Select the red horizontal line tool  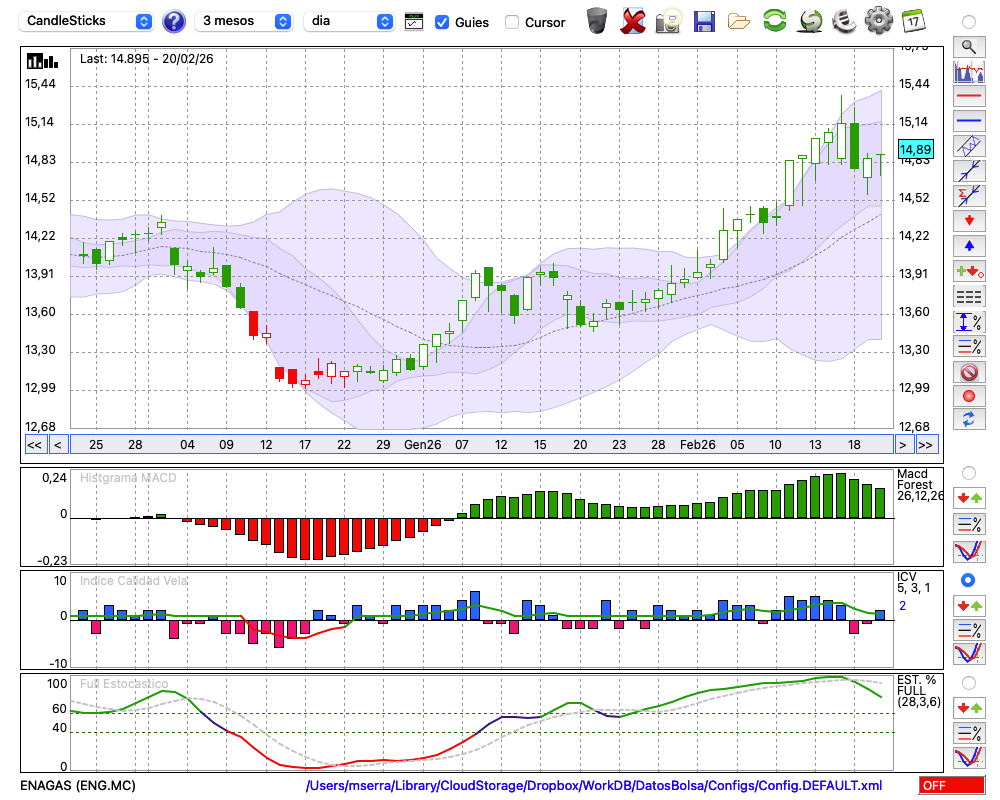point(968,97)
